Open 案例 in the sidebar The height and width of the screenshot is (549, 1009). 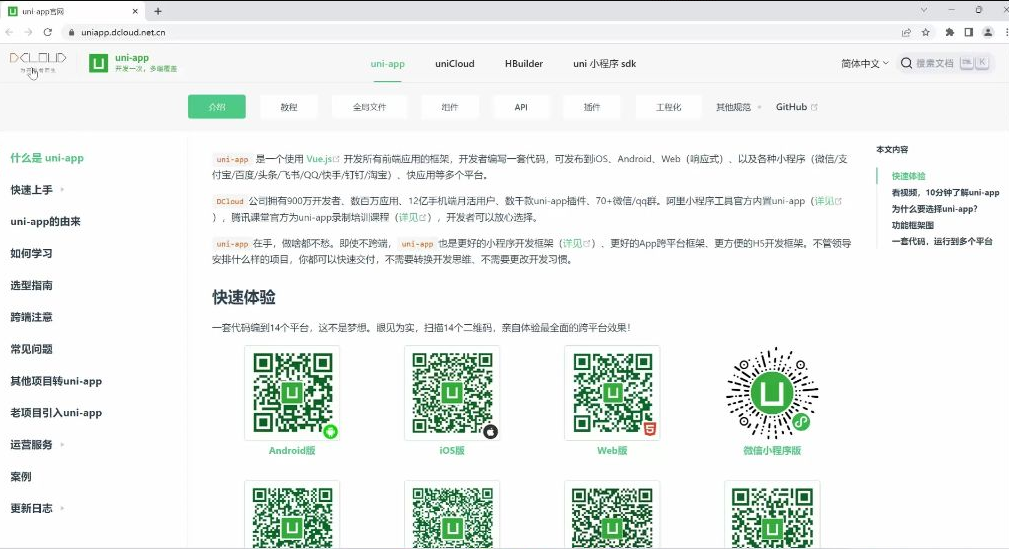click(21, 477)
